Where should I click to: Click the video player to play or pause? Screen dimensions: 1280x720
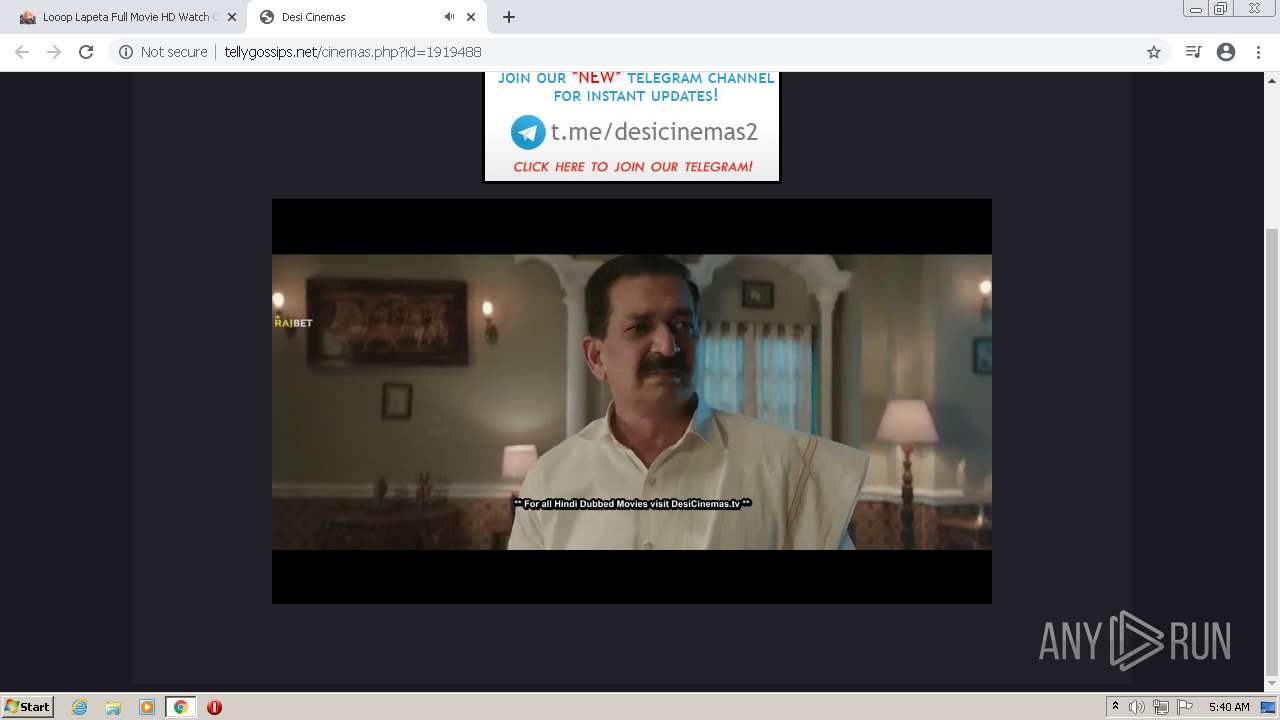point(632,401)
